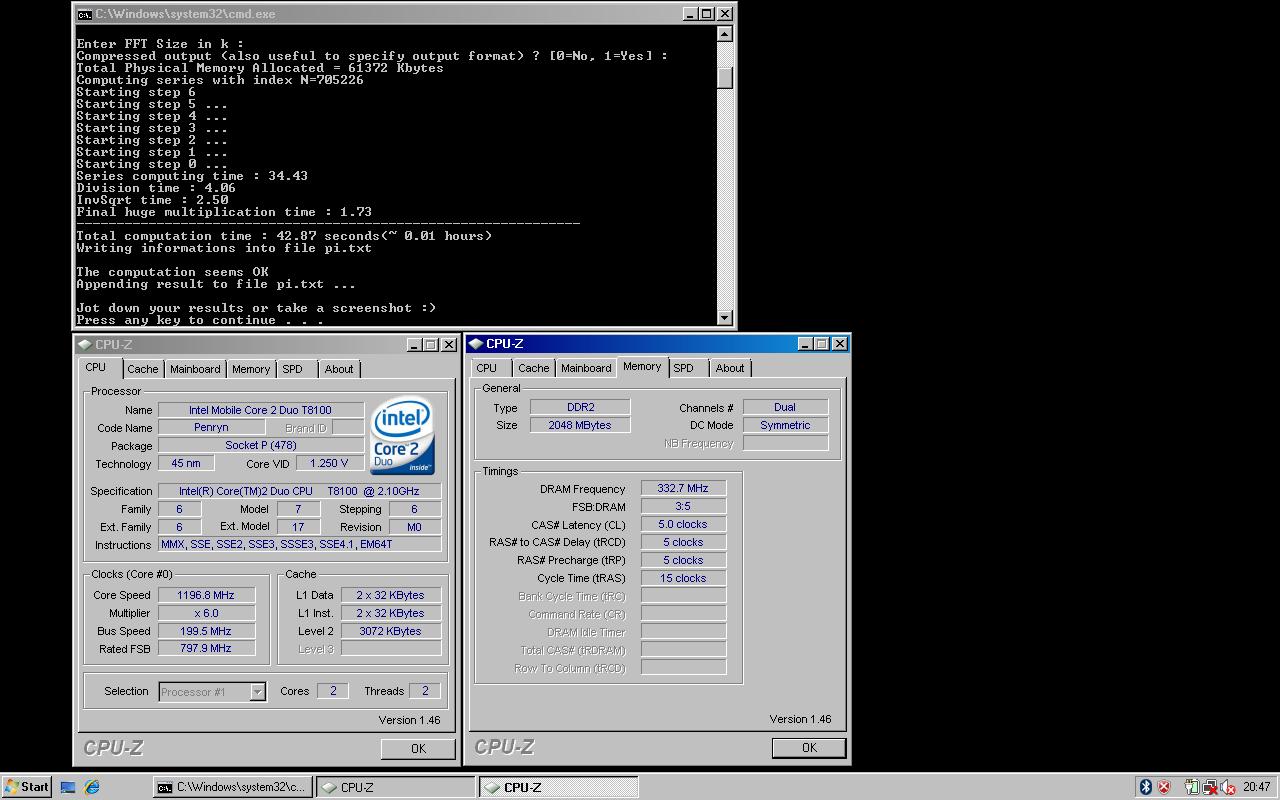Open Cache tab in right CPU-Z window
The image size is (1280, 800).
point(533,368)
